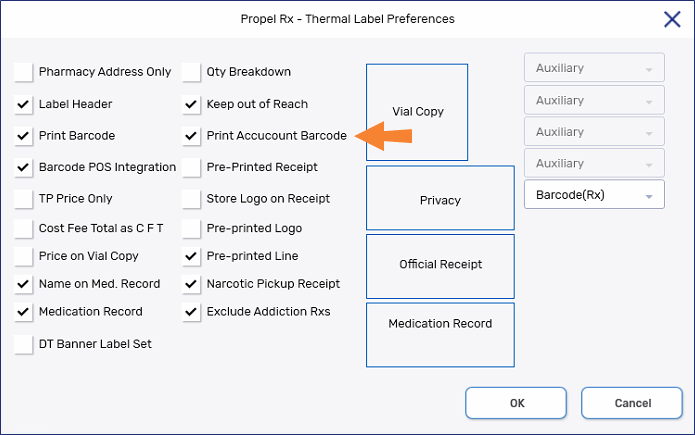
Task: Enable the Pharmacy Address Only checkbox
Action: point(23,72)
